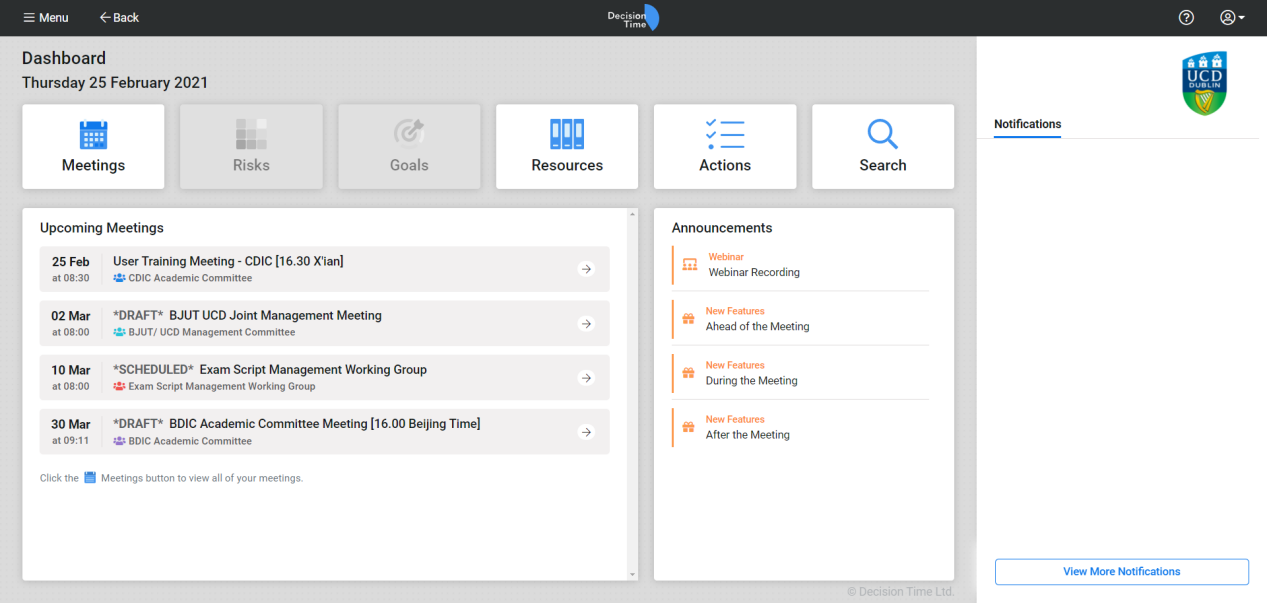Viewport: 1267px width, 603px height.
Task: Open arrow for User Training Meeting
Action: tap(586, 269)
